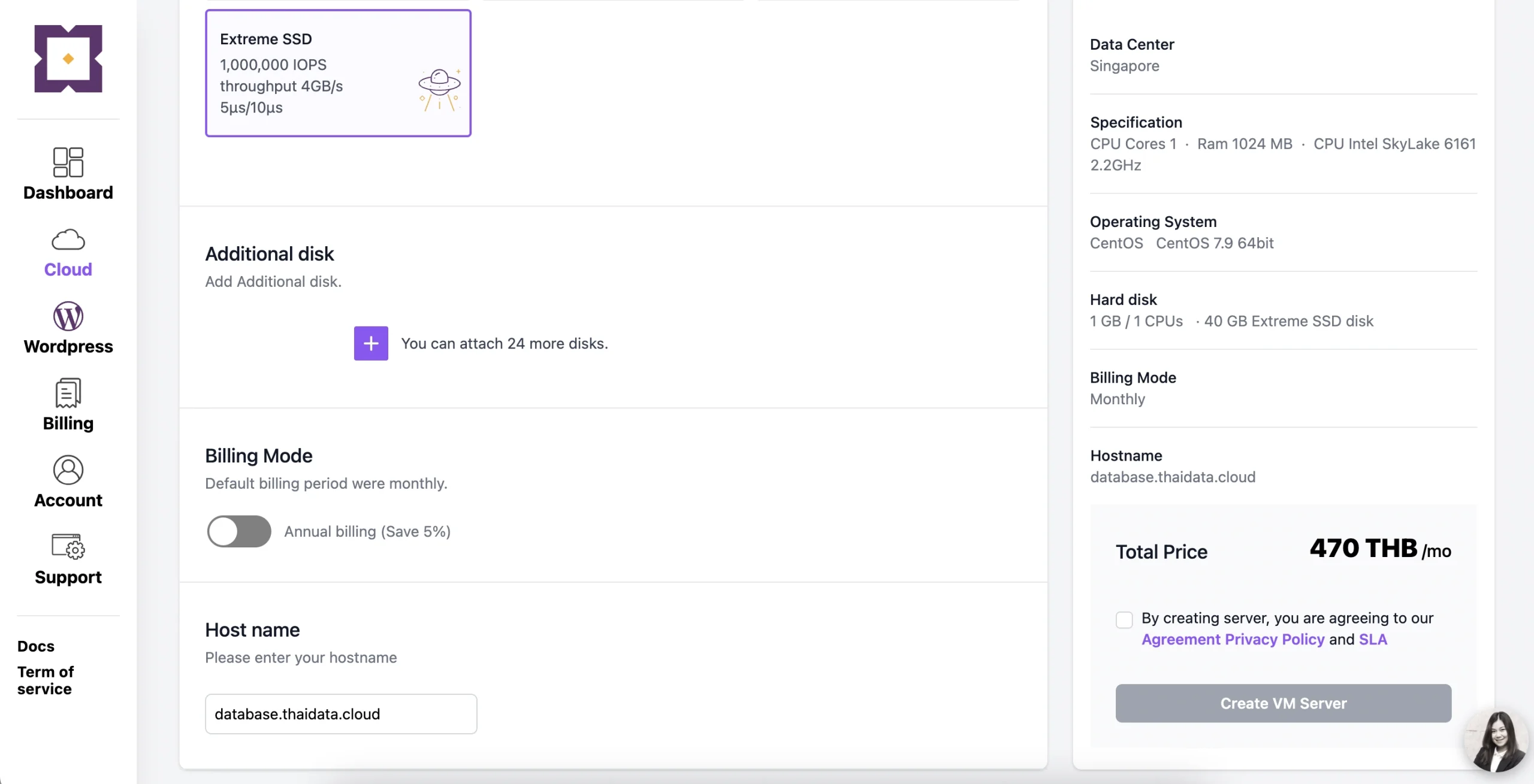Click the '1,000,000 IOPS' text on SSD card
Viewport: 1534px width, 784px height.
[x=273, y=65]
